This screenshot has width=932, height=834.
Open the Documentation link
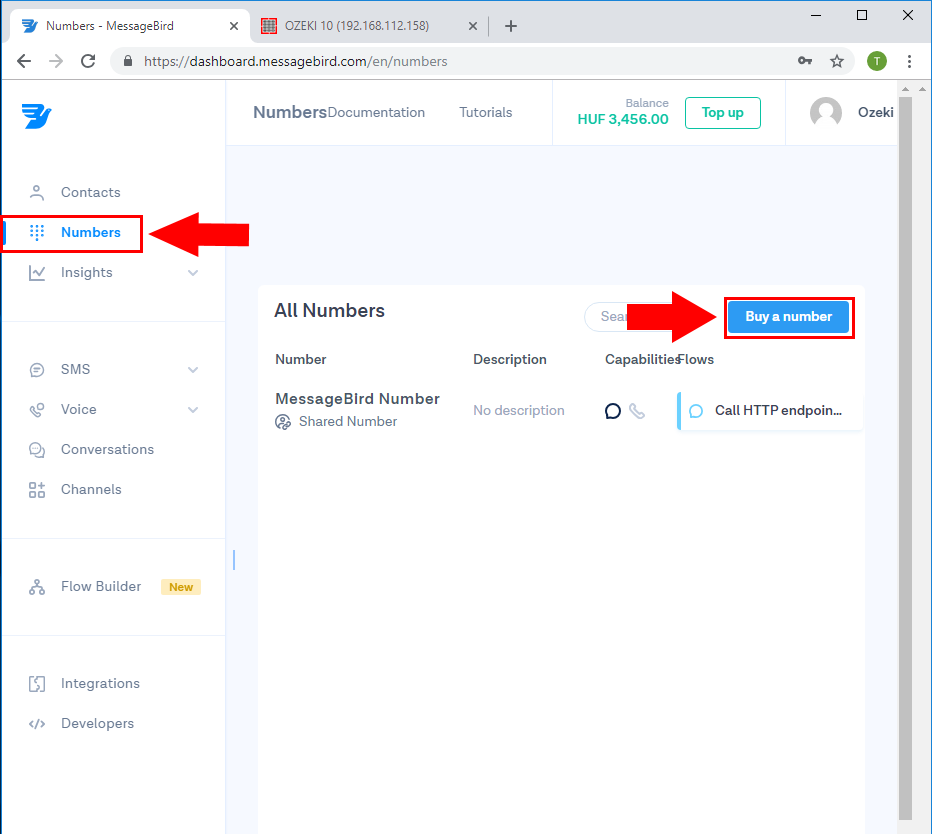pyautogui.click(x=376, y=113)
